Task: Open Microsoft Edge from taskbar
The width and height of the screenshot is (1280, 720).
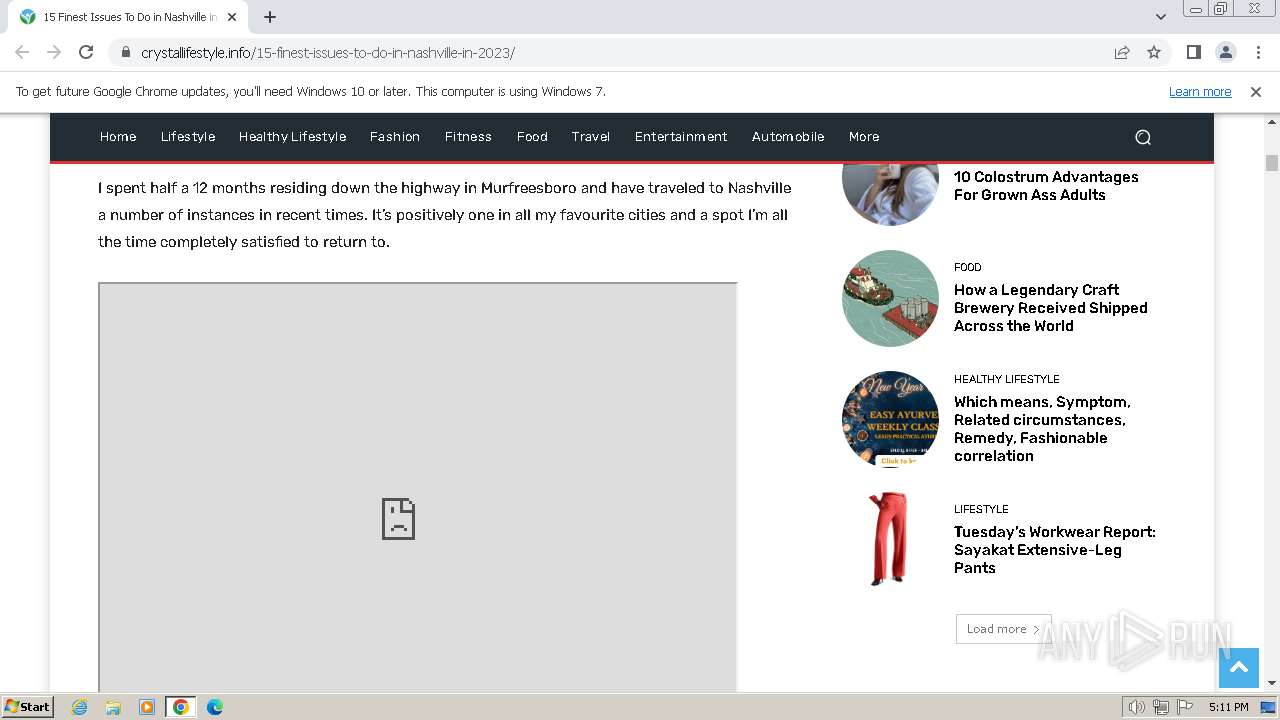Action: [215, 707]
